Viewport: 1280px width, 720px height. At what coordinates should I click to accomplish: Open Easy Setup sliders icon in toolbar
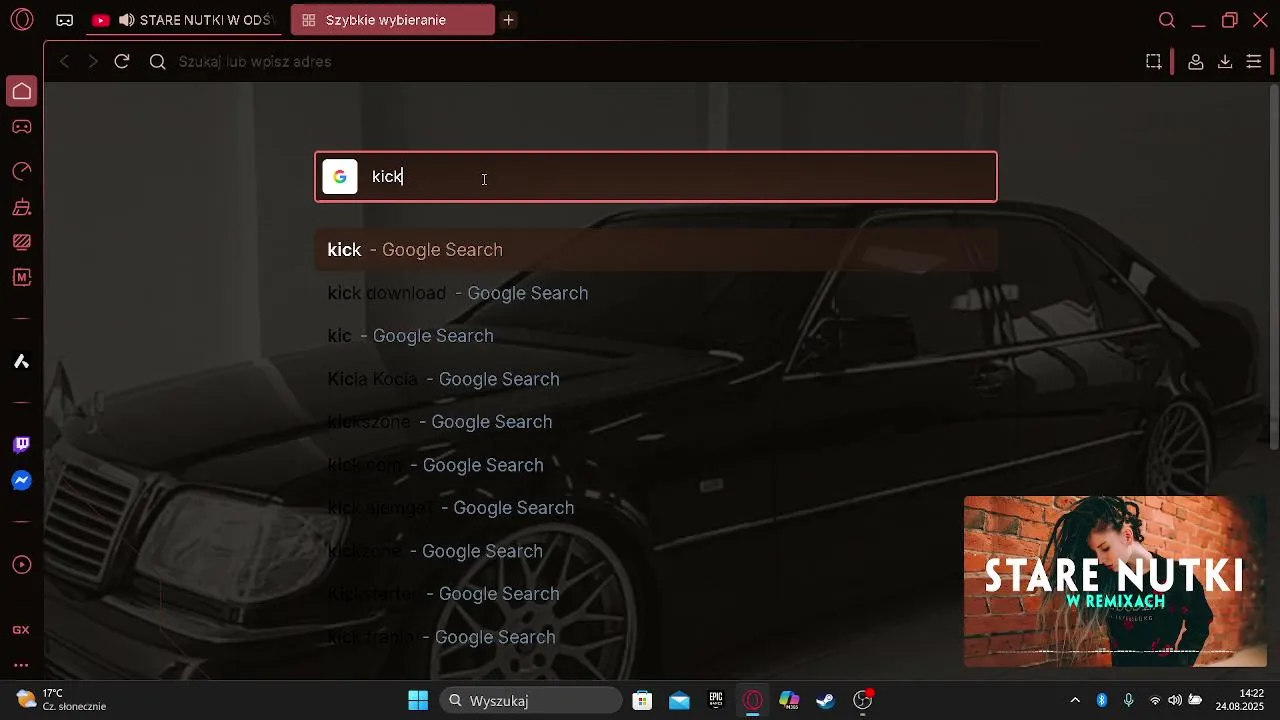click(1253, 62)
